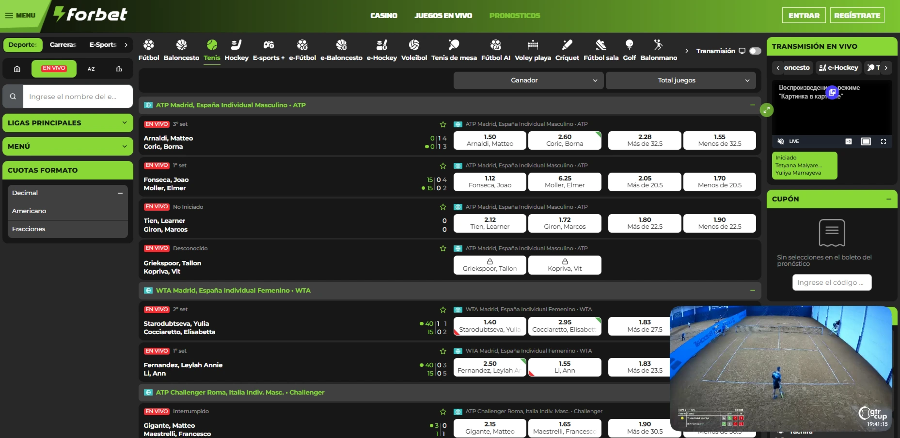Open Pronosticos from top navigation
900x438 pixels.
tap(515, 15)
